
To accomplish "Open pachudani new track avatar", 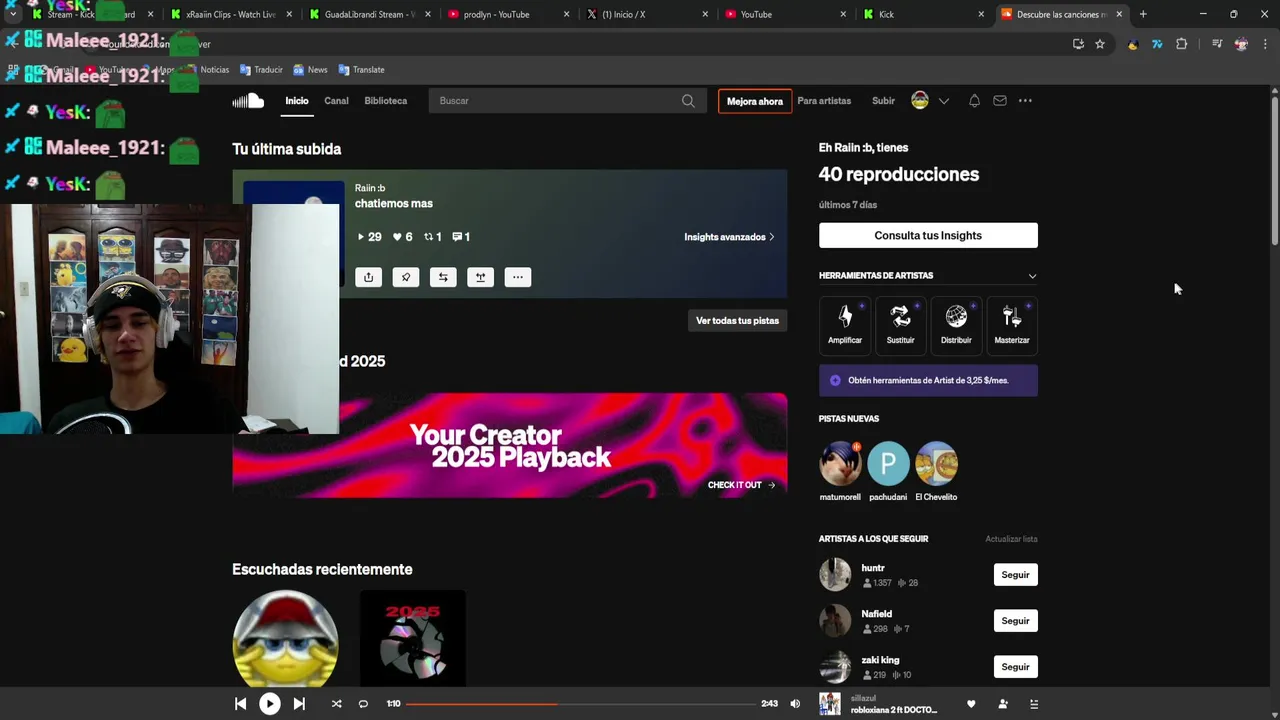I will tap(888, 464).
